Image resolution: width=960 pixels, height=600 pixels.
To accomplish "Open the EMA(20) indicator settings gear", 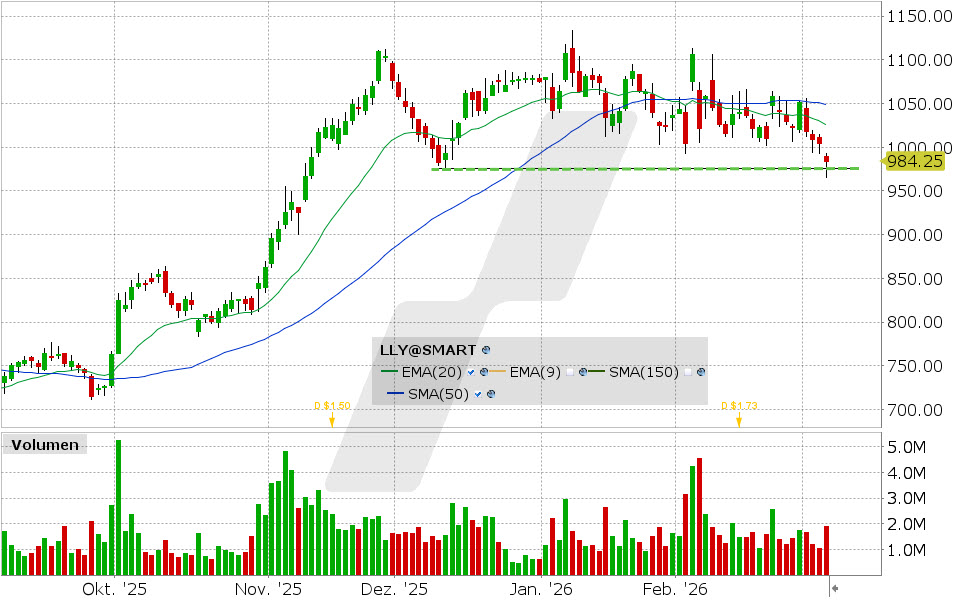I will coord(484,372).
